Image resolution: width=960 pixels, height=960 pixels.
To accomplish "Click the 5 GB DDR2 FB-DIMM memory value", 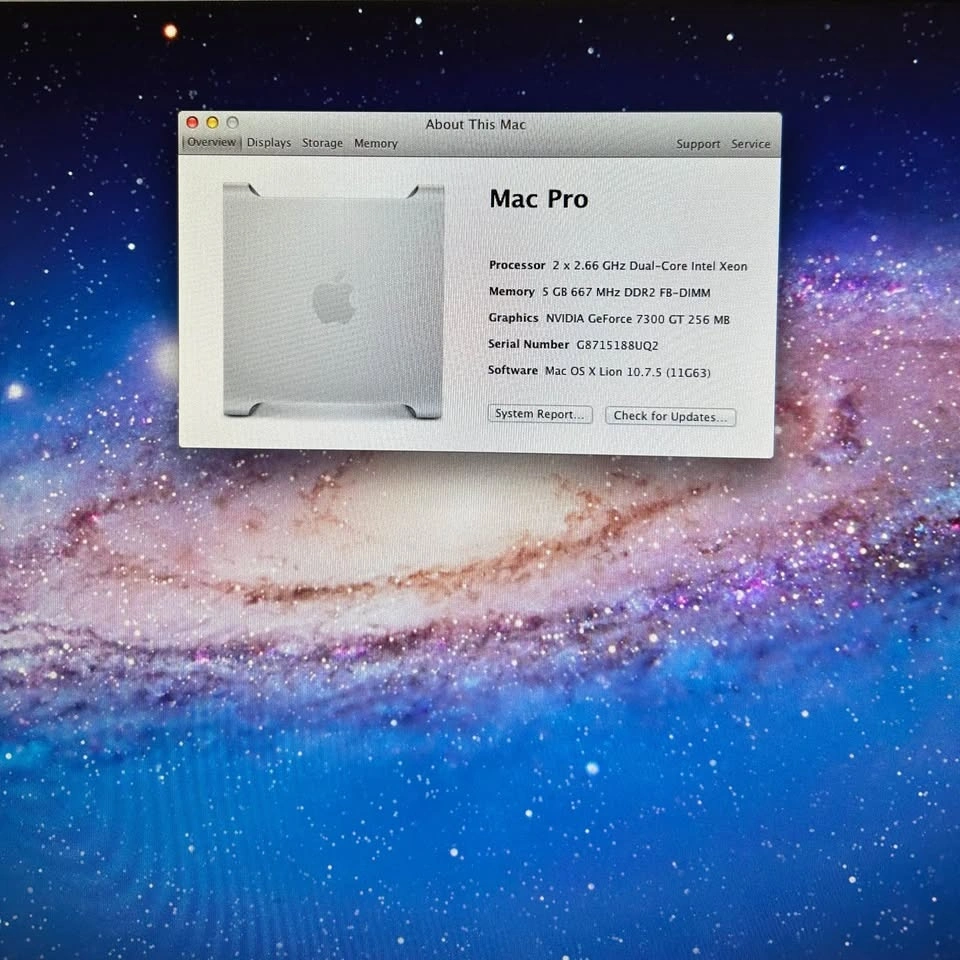I will click(626, 292).
